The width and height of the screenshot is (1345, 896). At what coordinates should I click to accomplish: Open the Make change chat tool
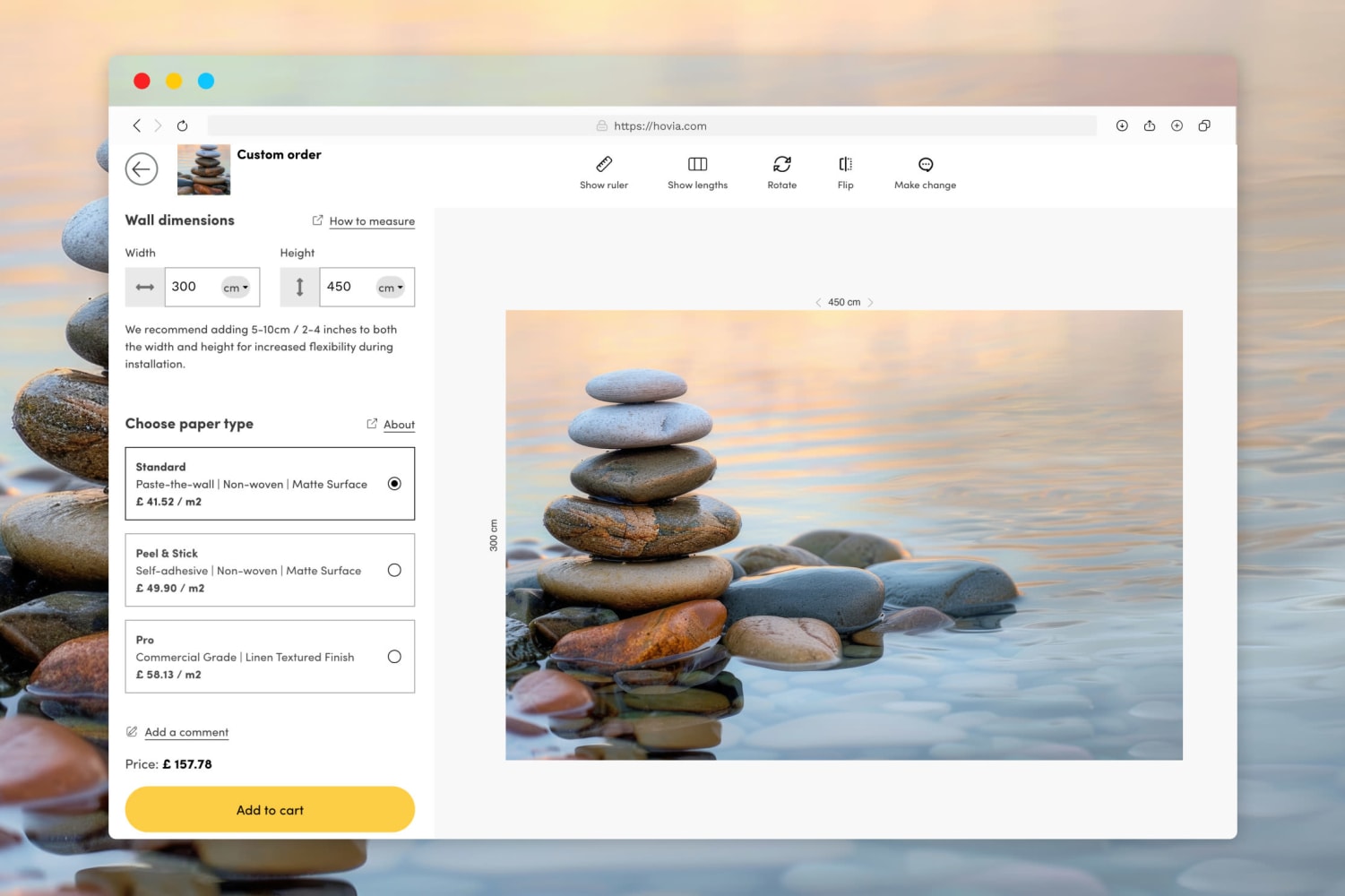(926, 173)
